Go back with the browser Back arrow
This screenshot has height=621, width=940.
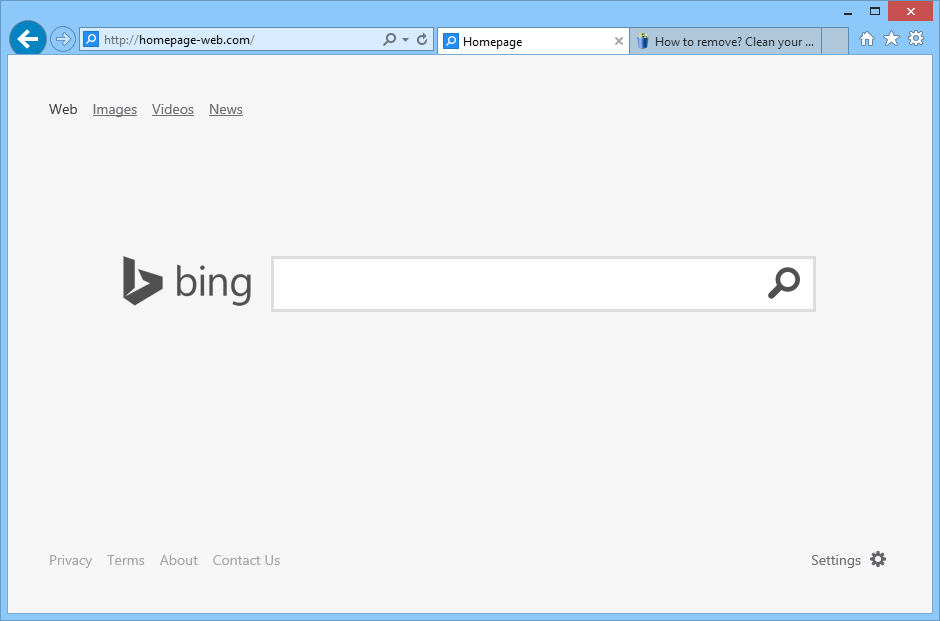pyautogui.click(x=28, y=39)
